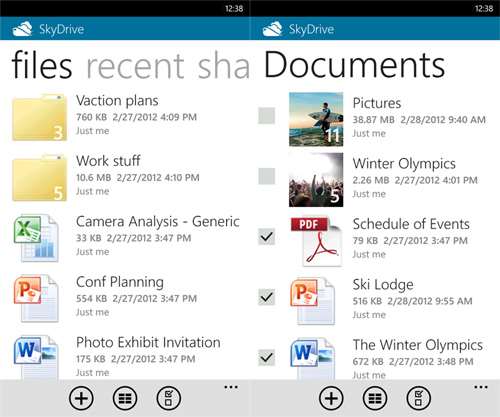Check the box next to Pictures

pos(266,116)
